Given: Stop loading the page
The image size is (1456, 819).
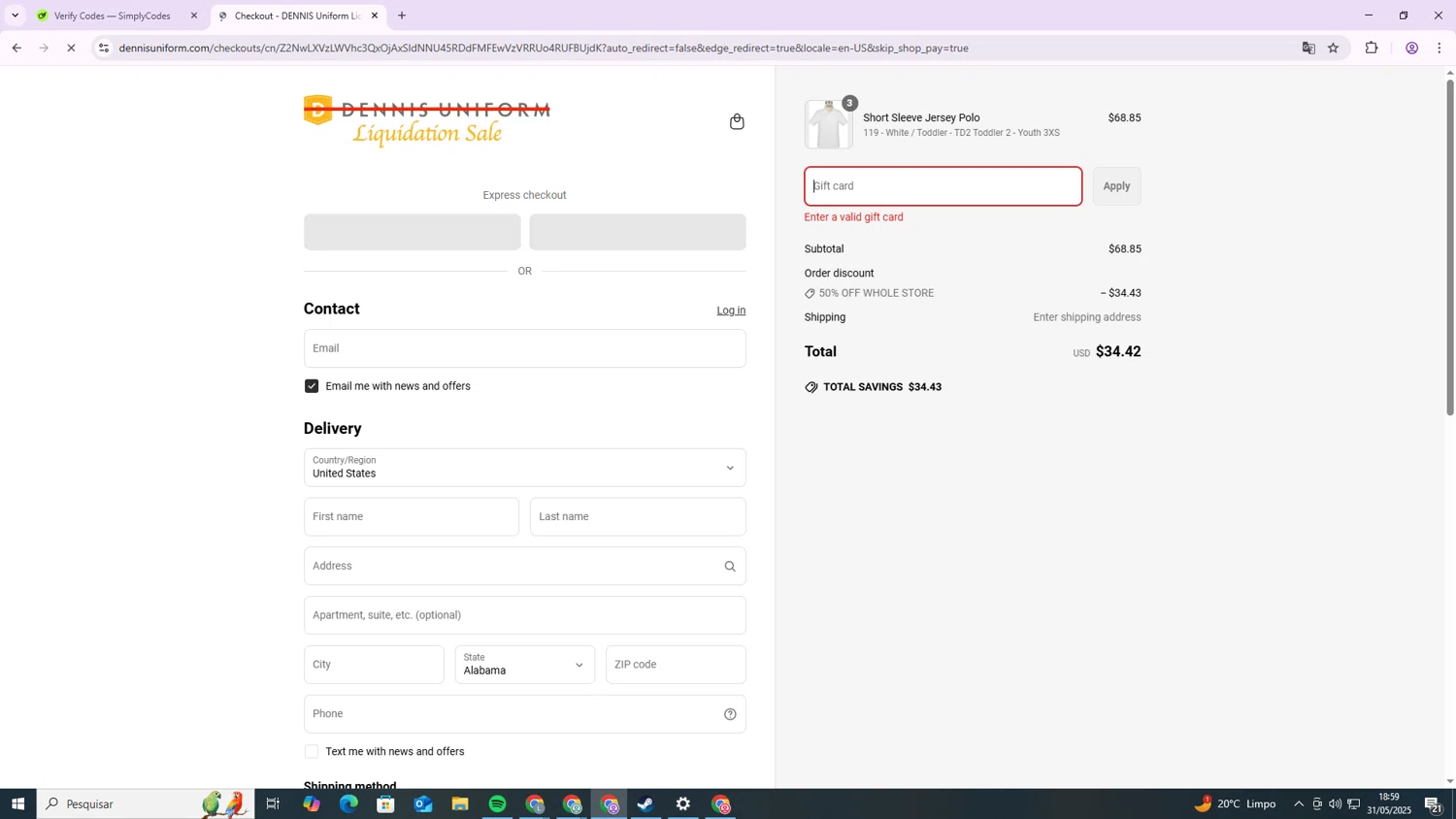Looking at the screenshot, I should coord(71,48).
